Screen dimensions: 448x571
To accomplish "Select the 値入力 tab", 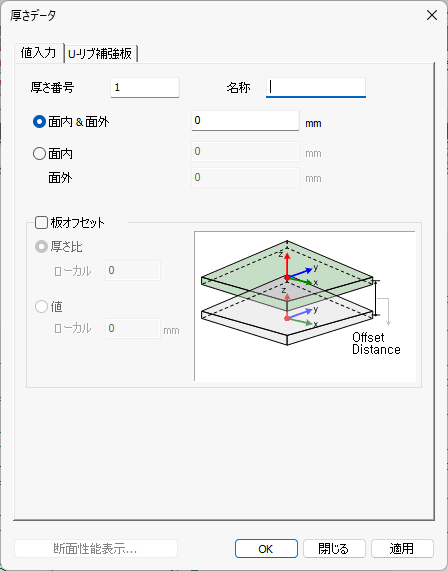I will (39, 53).
